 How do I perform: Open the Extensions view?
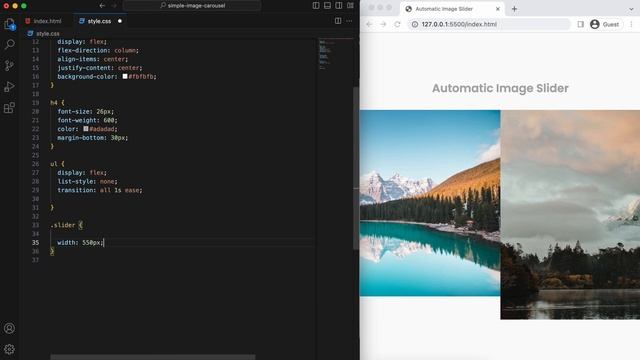tap(9, 108)
